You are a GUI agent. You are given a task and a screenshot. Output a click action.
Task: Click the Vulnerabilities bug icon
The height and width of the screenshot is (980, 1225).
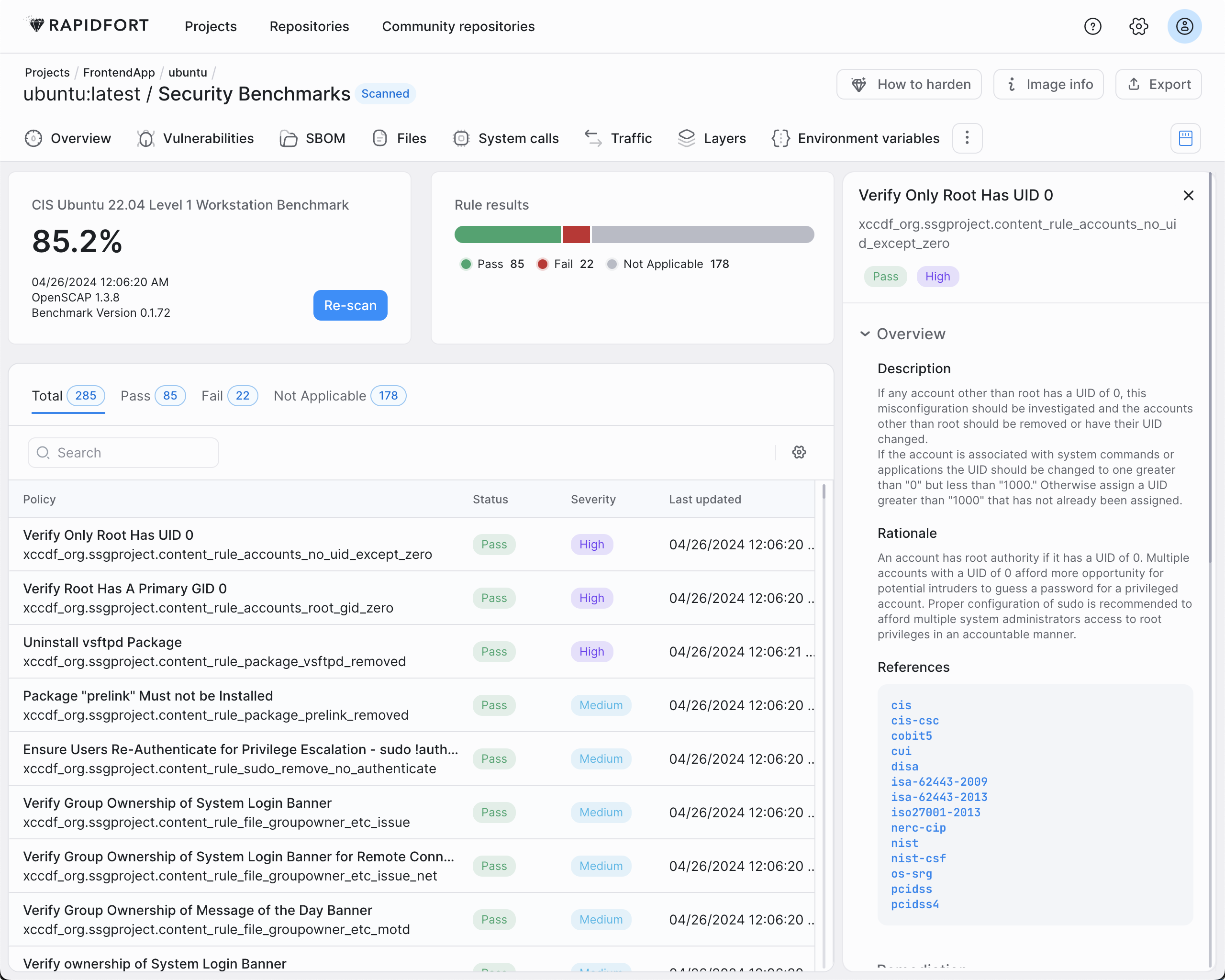click(146, 138)
